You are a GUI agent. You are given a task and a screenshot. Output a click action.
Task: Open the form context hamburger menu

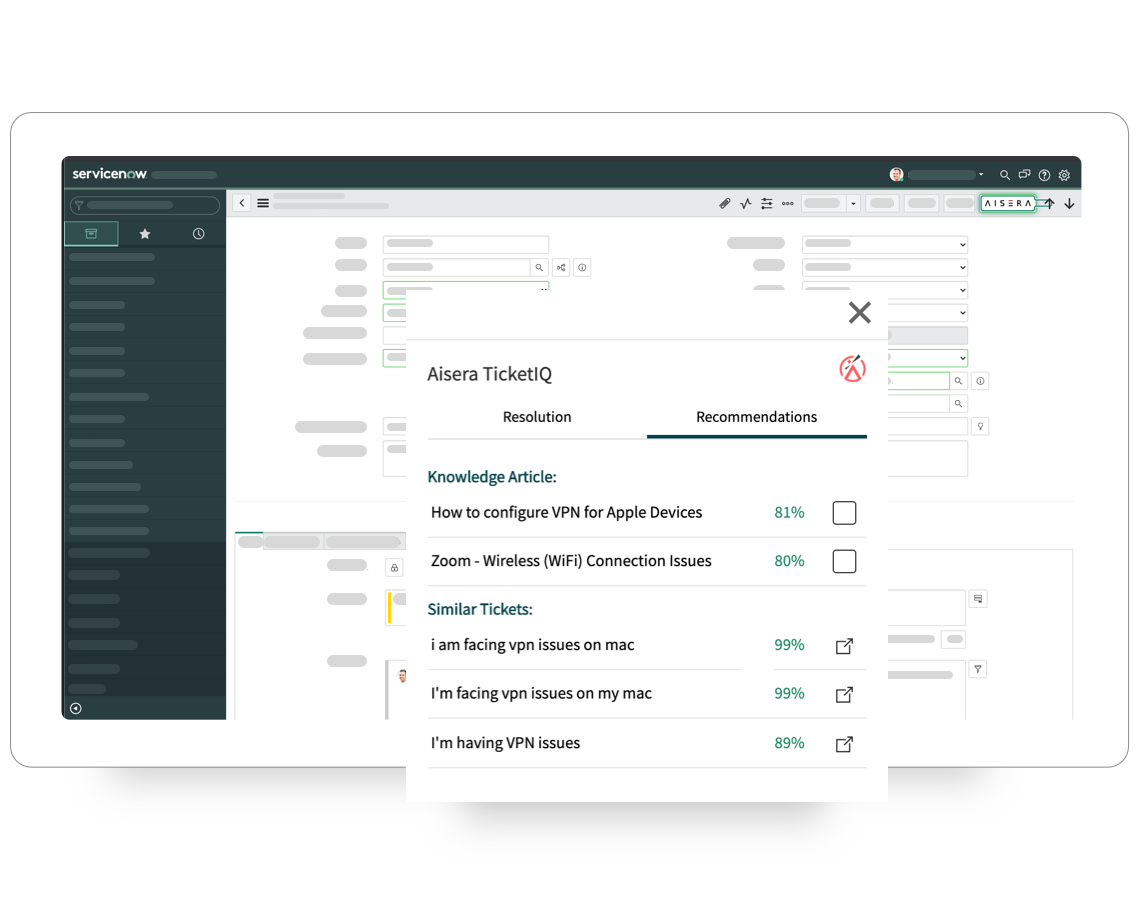(263, 203)
